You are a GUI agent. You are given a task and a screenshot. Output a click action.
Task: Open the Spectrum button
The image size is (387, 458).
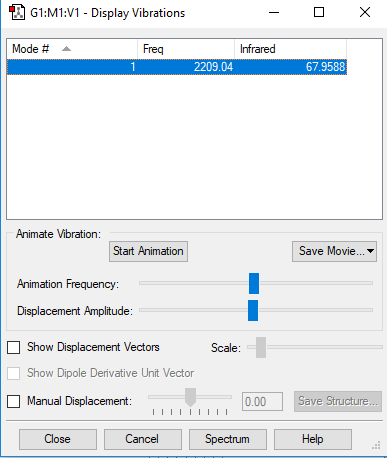pyautogui.click(x=228, y=439)
